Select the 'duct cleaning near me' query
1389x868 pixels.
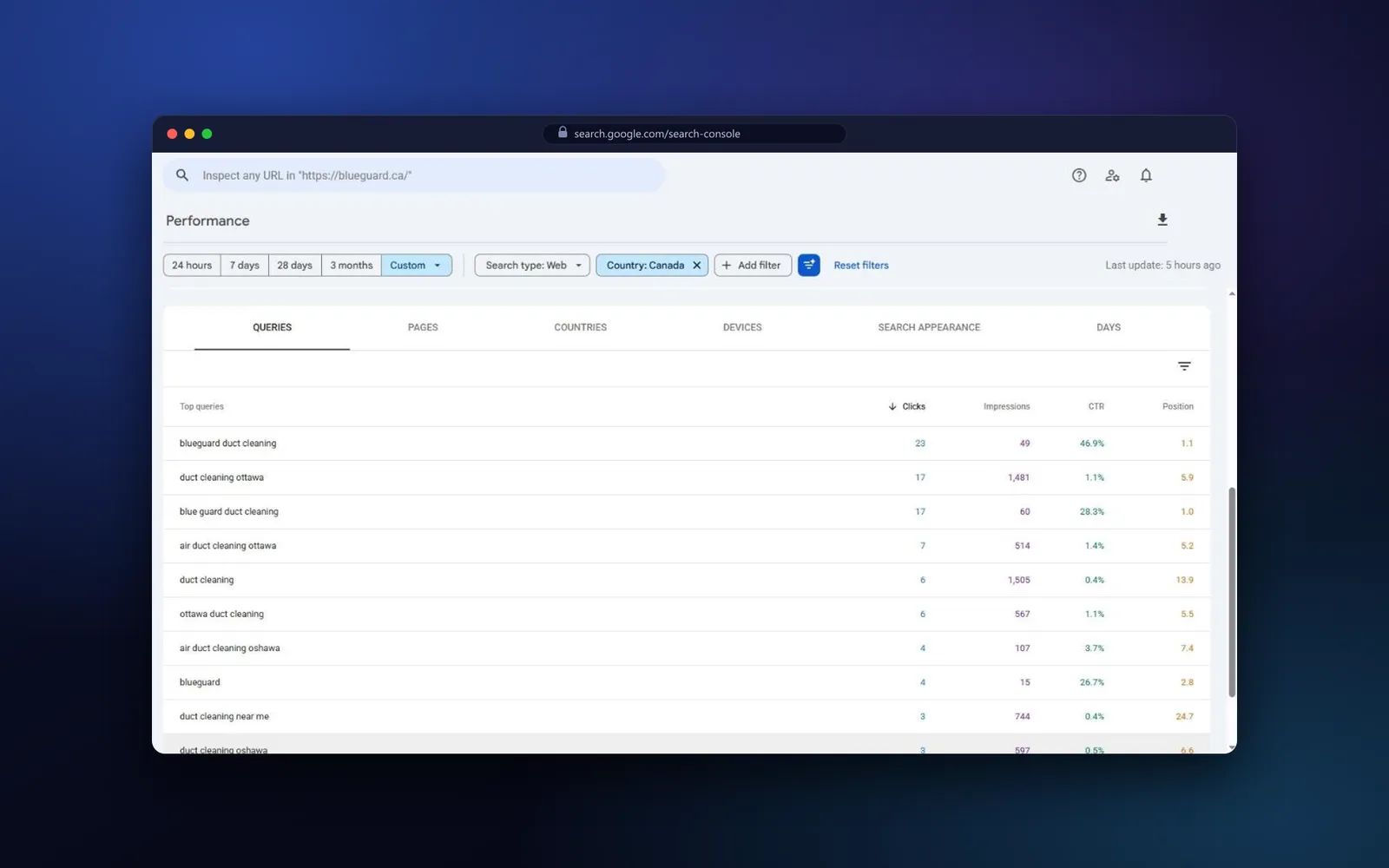(x=224, y=717)
